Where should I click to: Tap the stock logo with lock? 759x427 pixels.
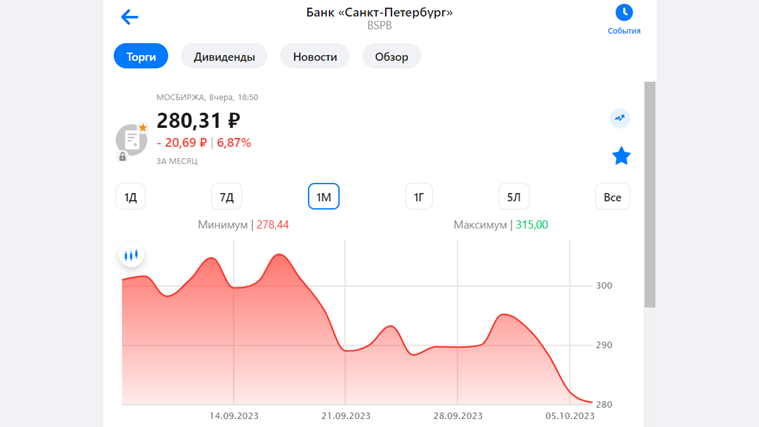pyautogui.click(x=131, y=141)
